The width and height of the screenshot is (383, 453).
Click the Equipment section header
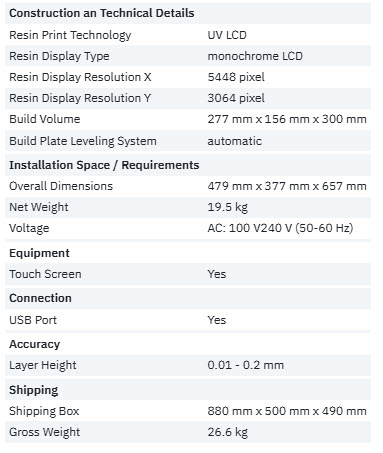coord(39,253)
